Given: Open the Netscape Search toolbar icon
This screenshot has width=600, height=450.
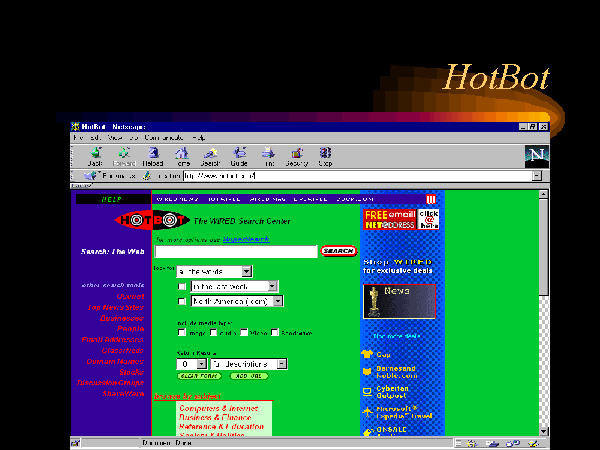Looking at the screenshot, I should [210, 155].
